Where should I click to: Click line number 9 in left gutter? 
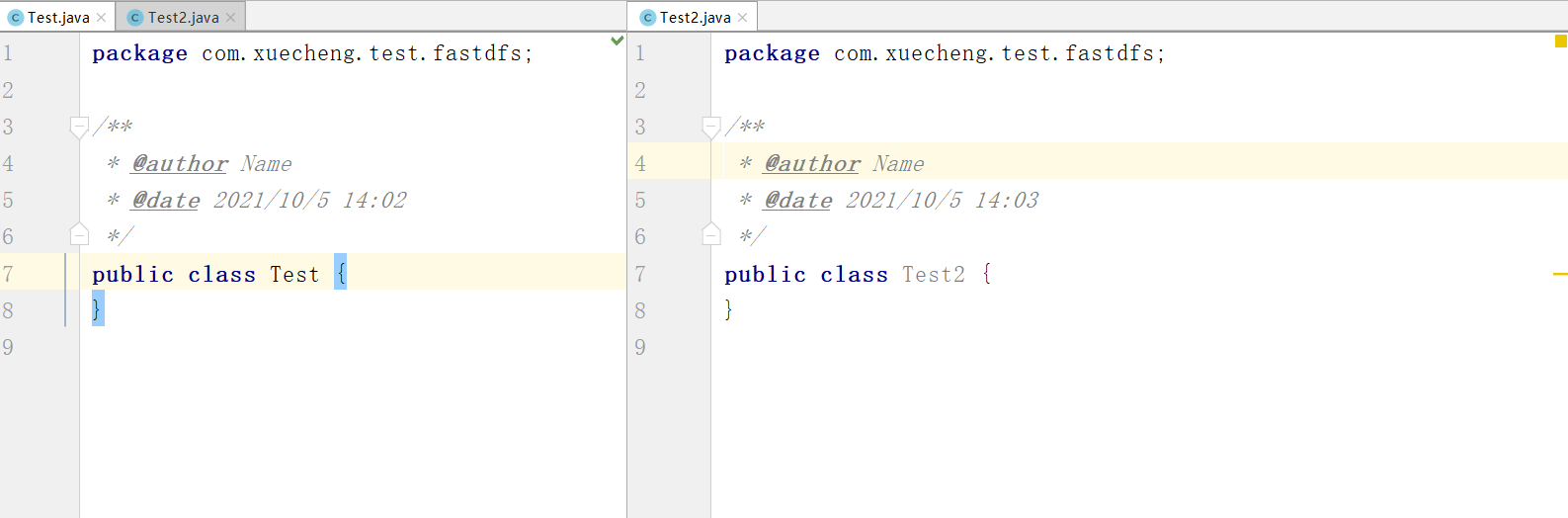coord(8,347)
